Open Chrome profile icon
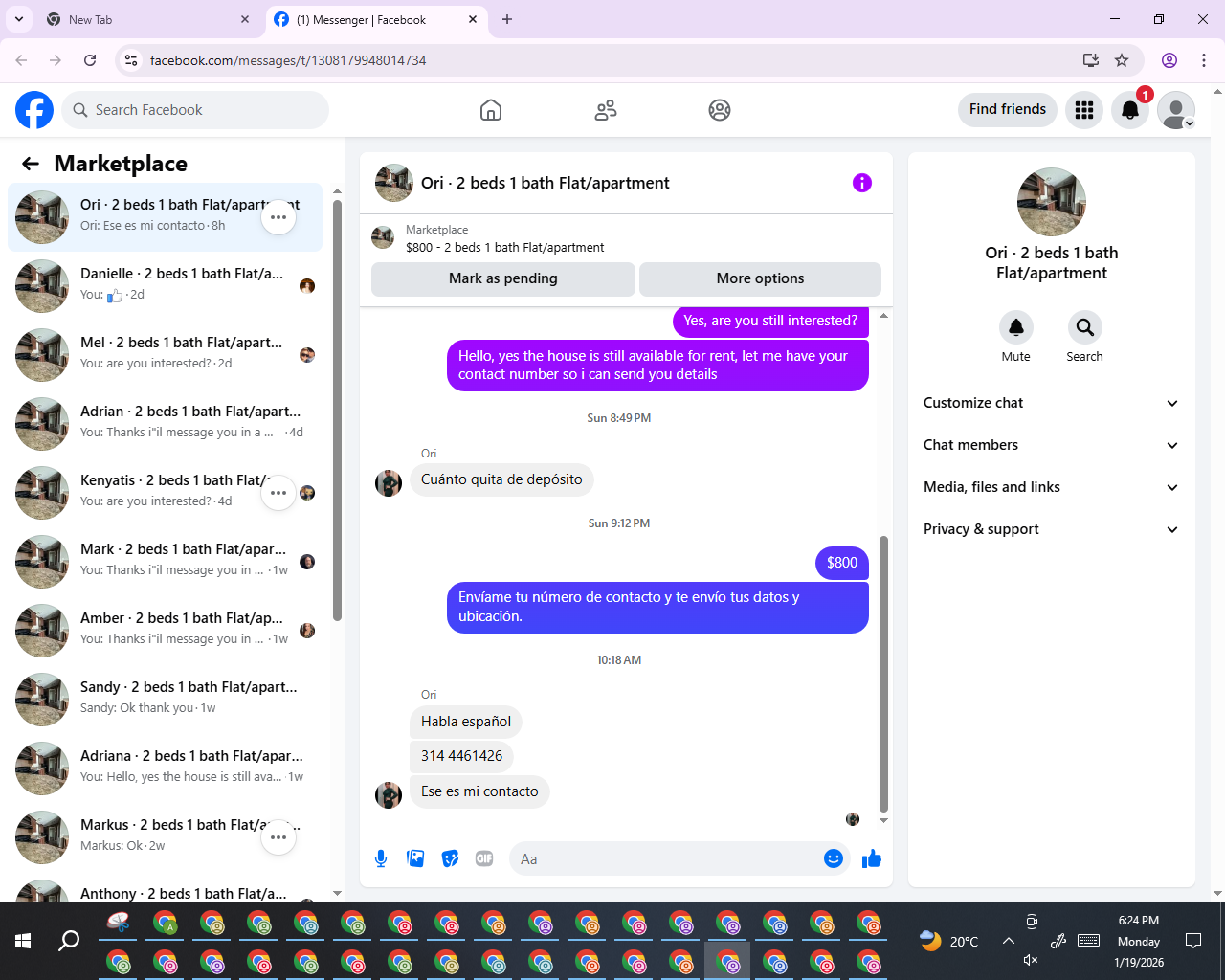 point(1169,60)
